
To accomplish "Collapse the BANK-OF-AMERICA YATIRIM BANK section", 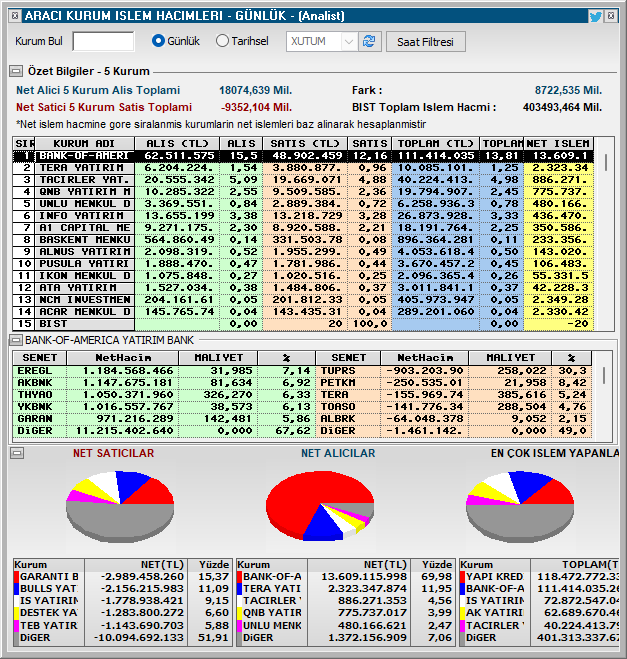I will tap(16, 340).
